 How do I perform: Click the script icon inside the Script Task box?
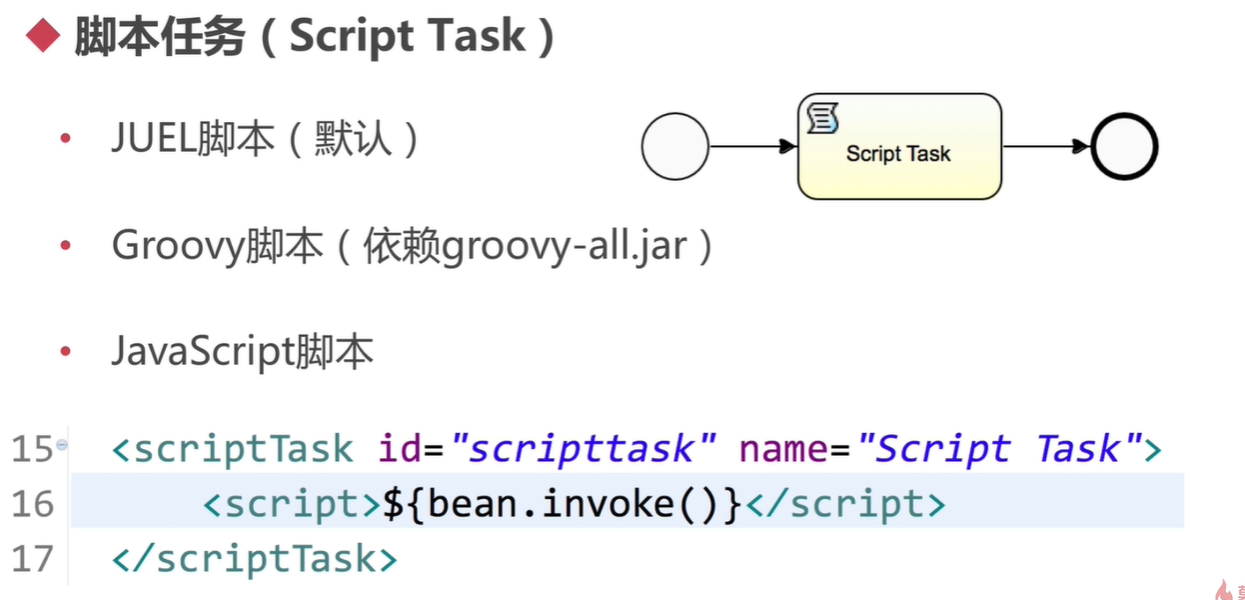coord(822,120)
